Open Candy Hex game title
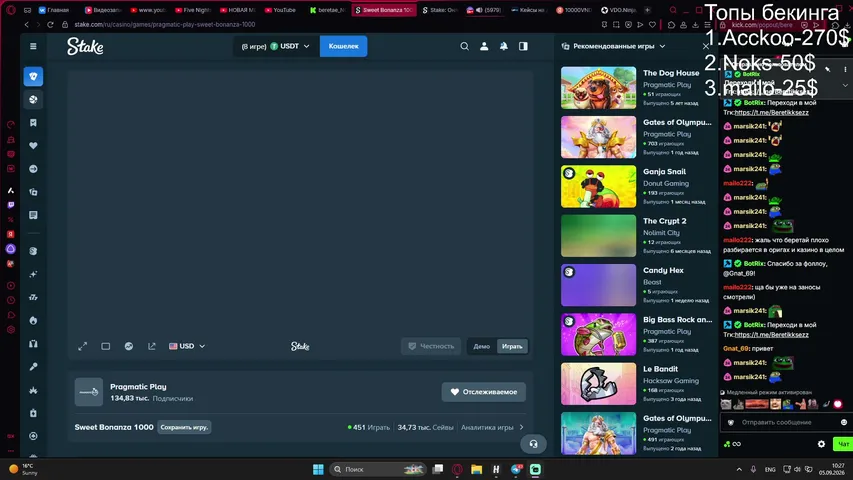This screenshot has width=853, height=480. (663, 270)
